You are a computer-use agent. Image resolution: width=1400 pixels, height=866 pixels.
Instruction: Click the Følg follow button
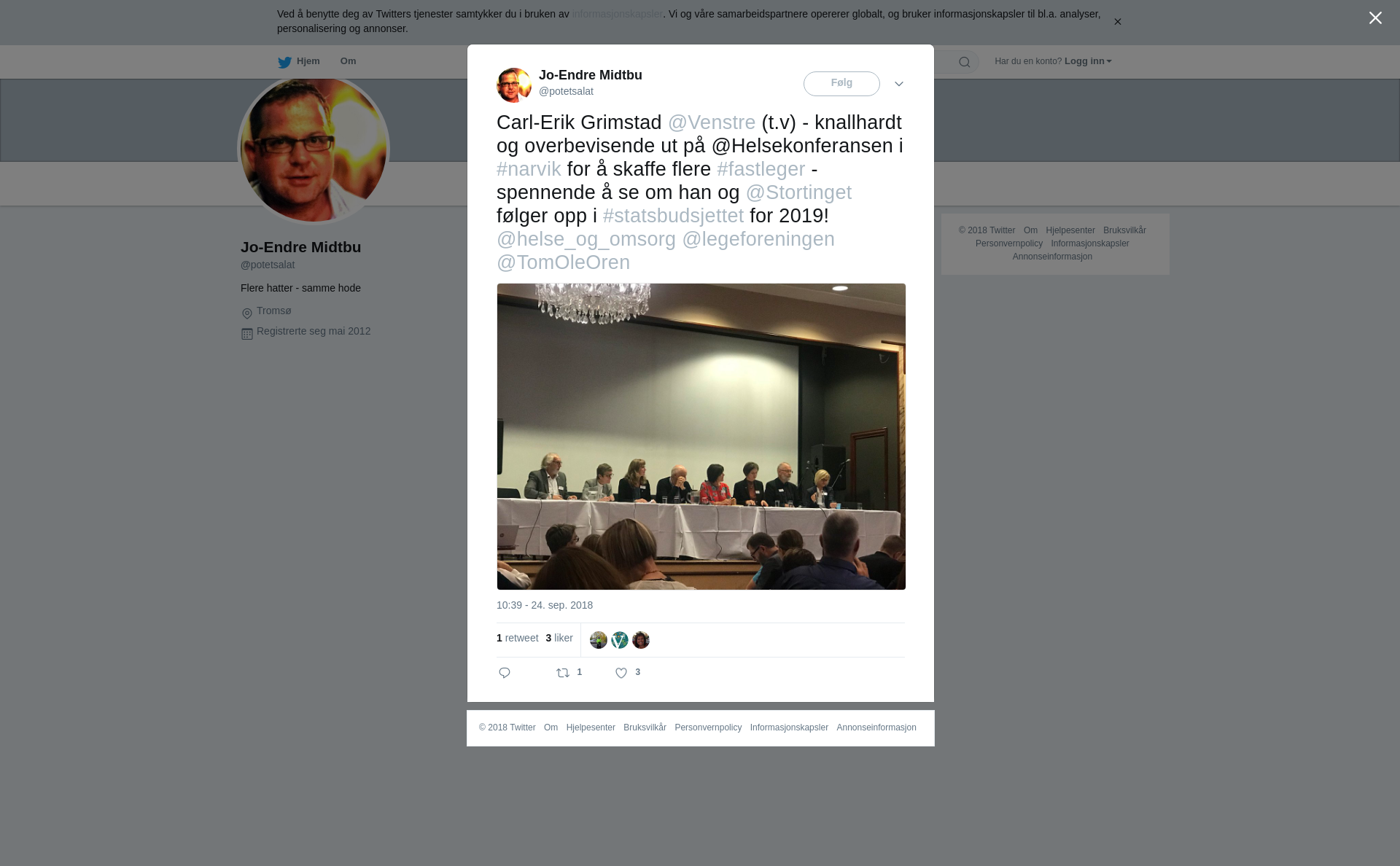coord(841,84)
